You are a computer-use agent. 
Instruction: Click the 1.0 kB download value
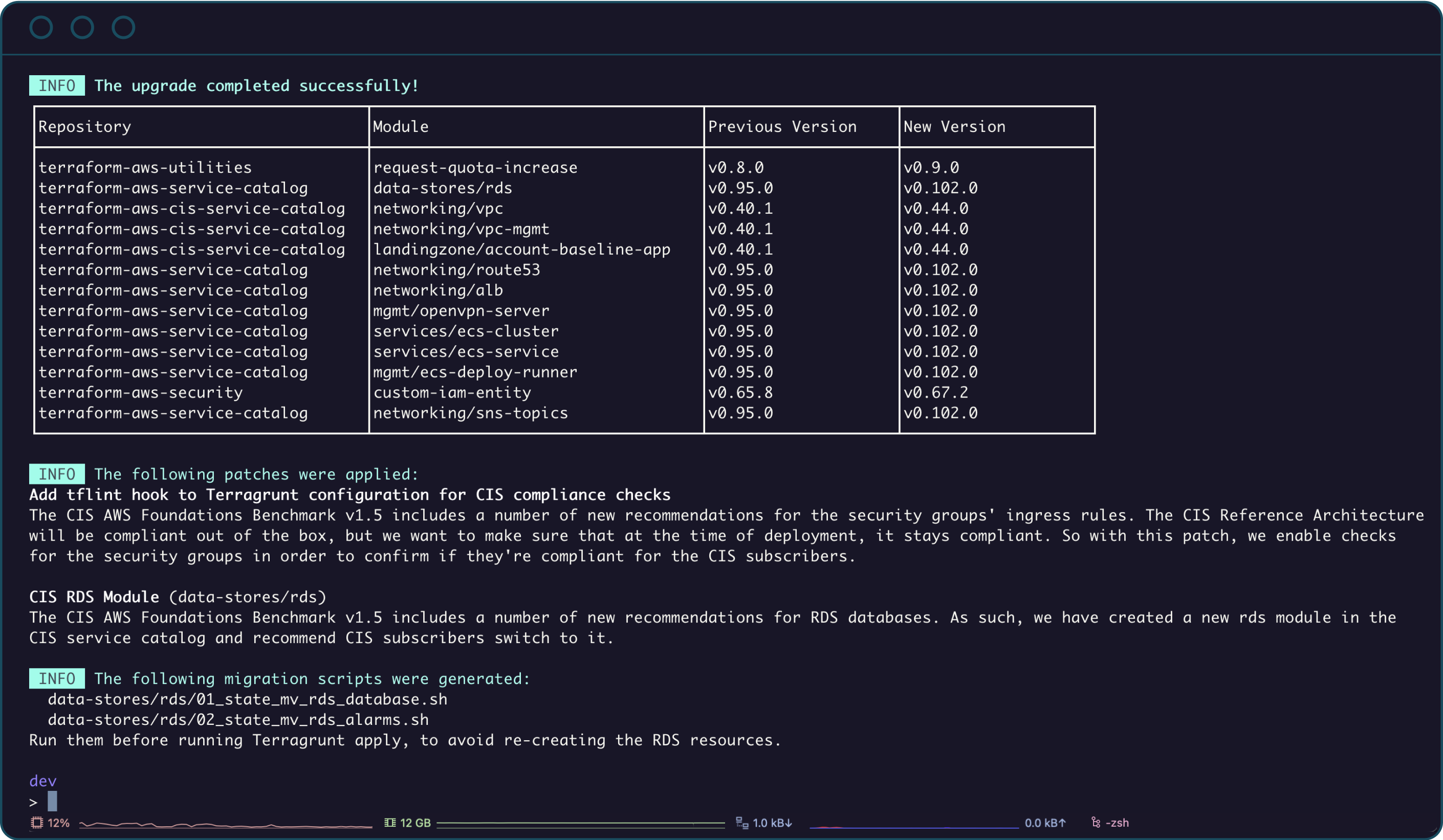[x=772, y=823]
